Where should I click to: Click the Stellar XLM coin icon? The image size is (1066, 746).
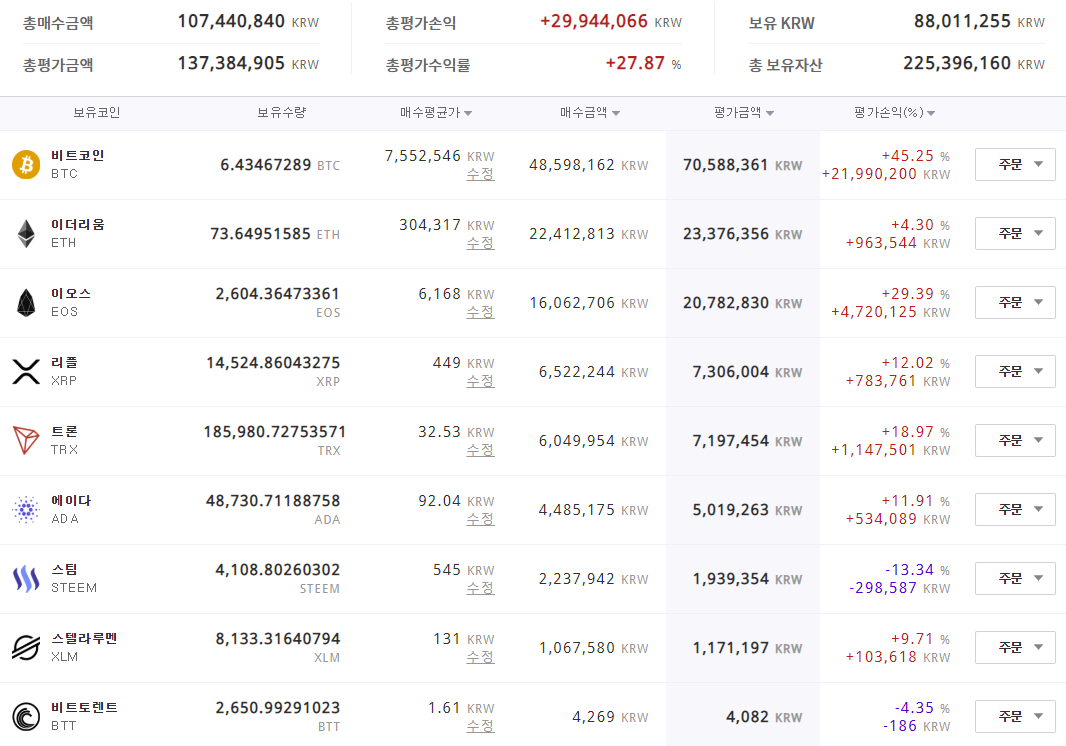(26, 647)
